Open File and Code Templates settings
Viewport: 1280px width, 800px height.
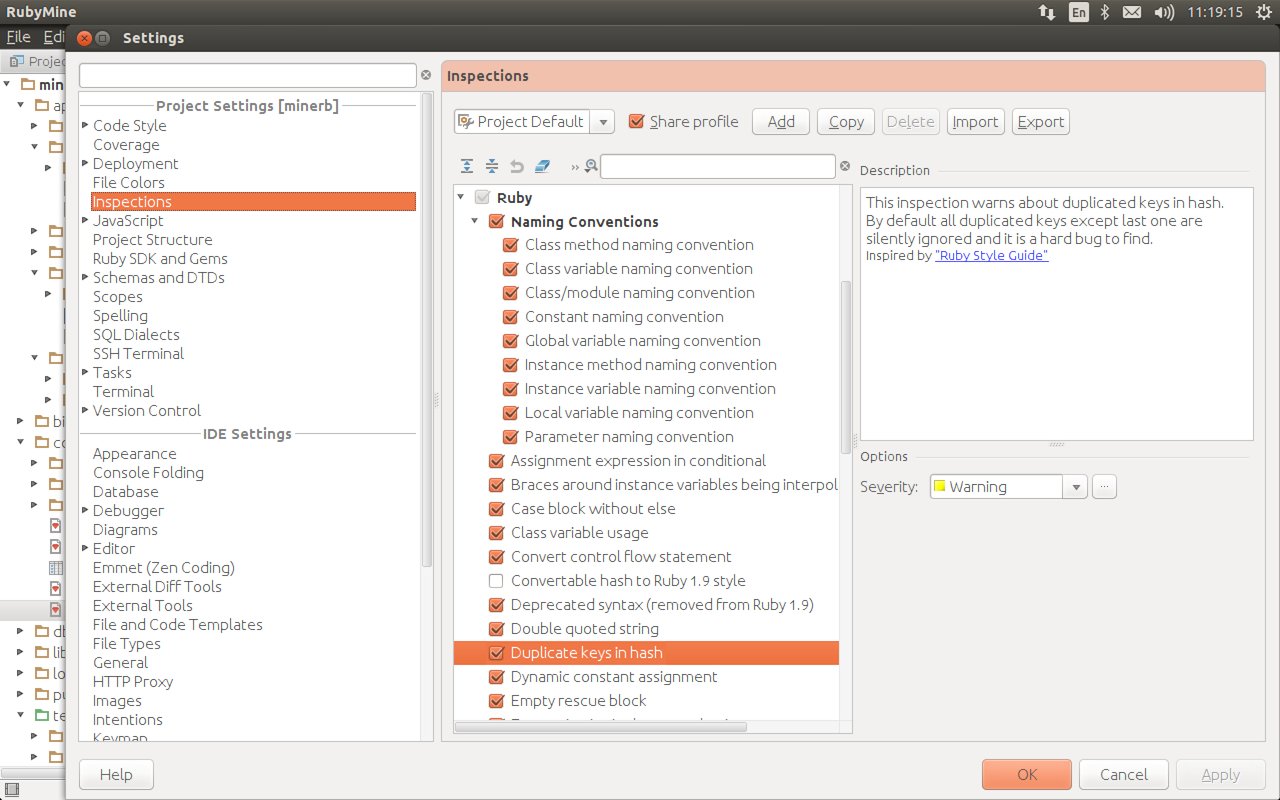(177, 625)
